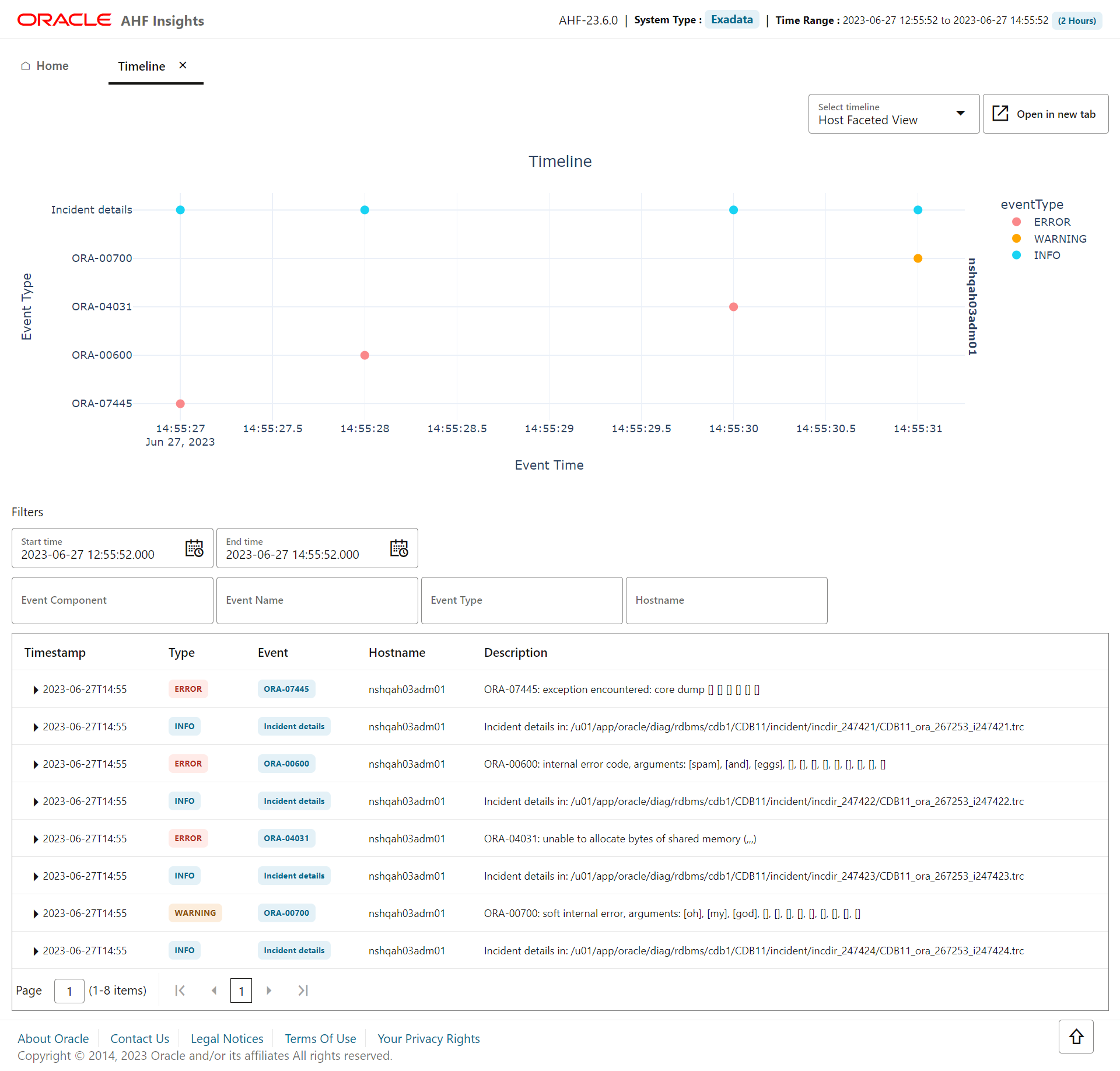Screen dimensions: 1120x1071
Task: Click the ORA-00600 event badge
Action: click(286, 764)
